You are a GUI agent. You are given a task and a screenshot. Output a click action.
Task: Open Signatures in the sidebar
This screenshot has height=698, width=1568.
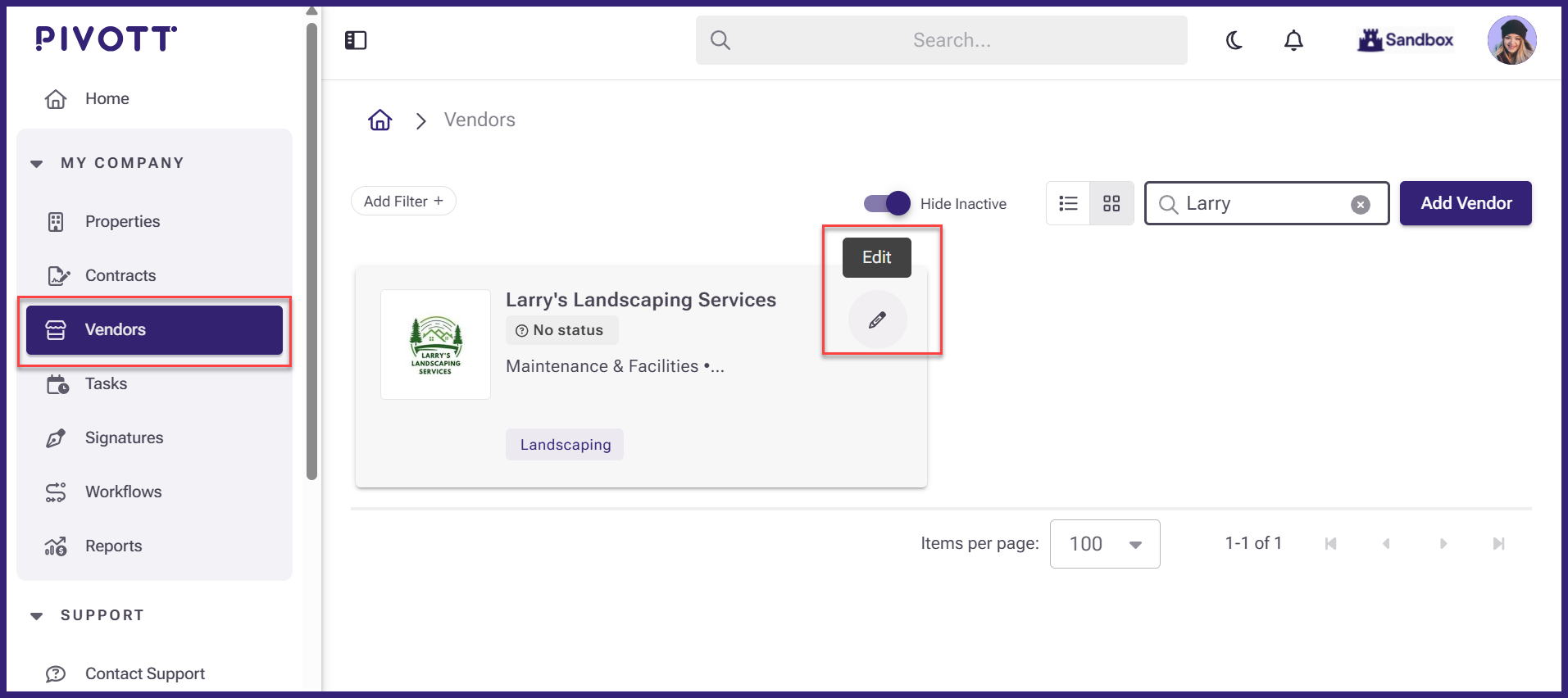coord(154,438)
